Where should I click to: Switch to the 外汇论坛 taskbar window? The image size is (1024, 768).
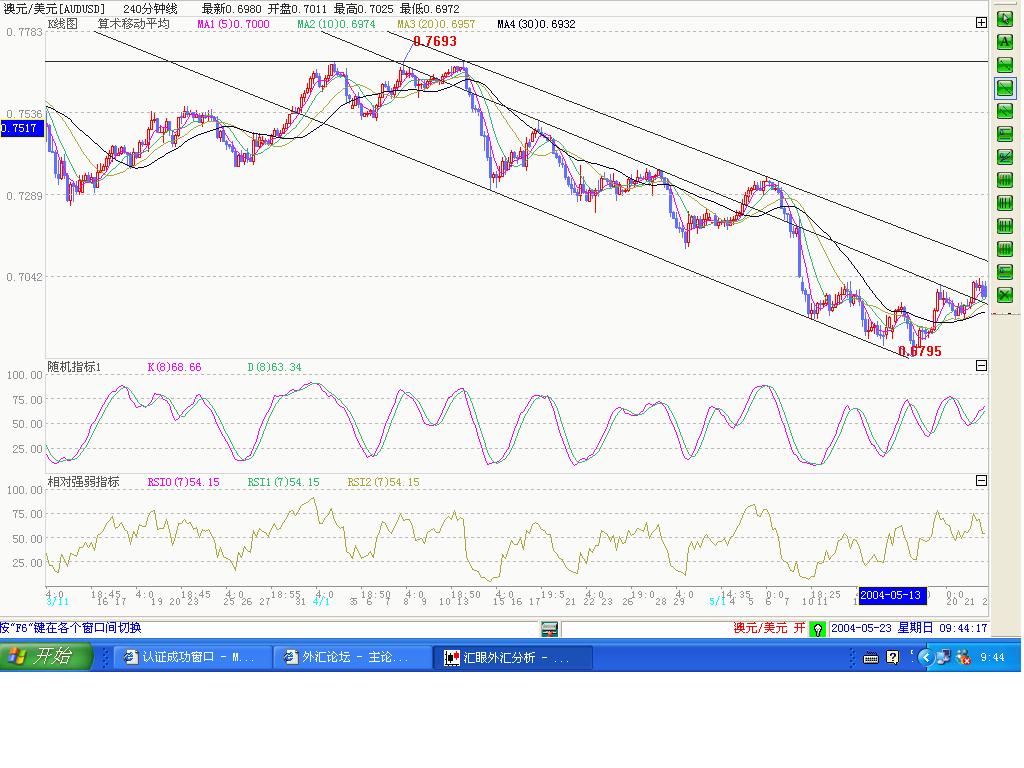353,657
